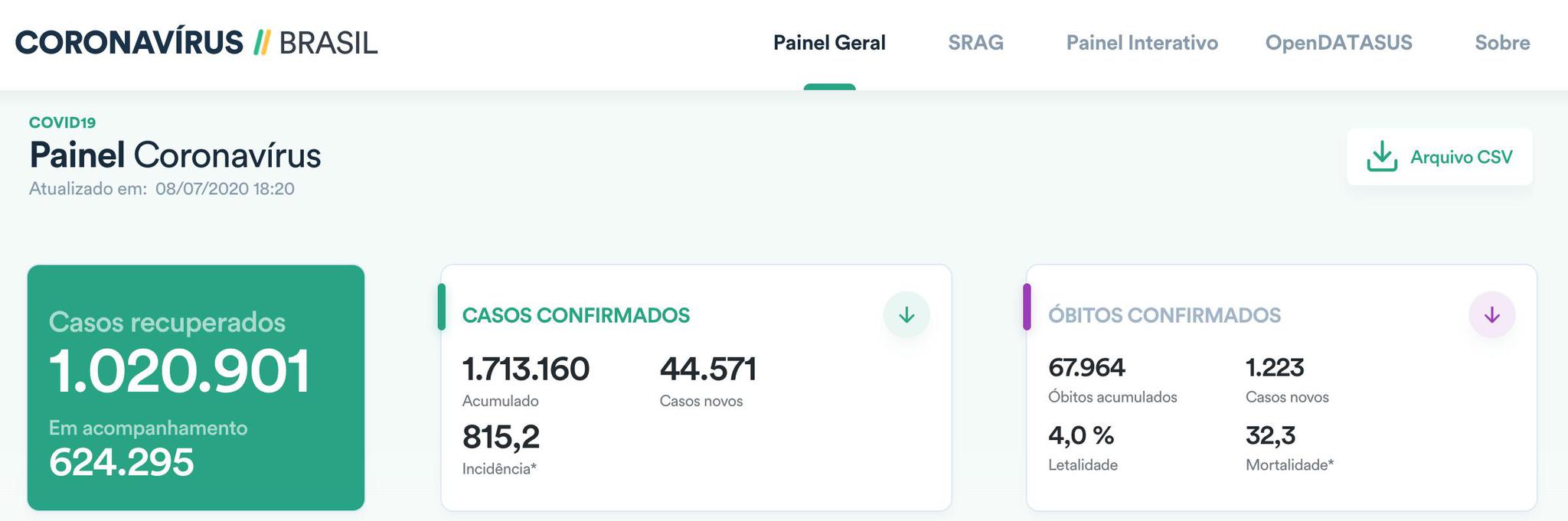Go to the OpenDATASUS tab
1568x521 pixels.
tap(1338, 43)
